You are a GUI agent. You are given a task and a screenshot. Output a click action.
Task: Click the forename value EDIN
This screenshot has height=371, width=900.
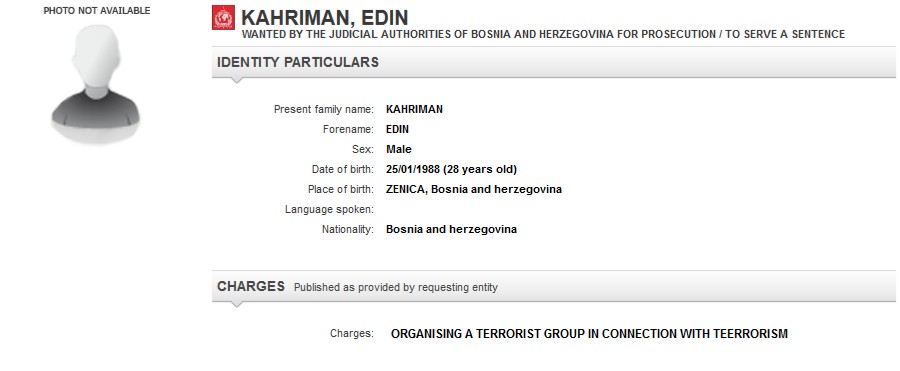coord(397,129)
